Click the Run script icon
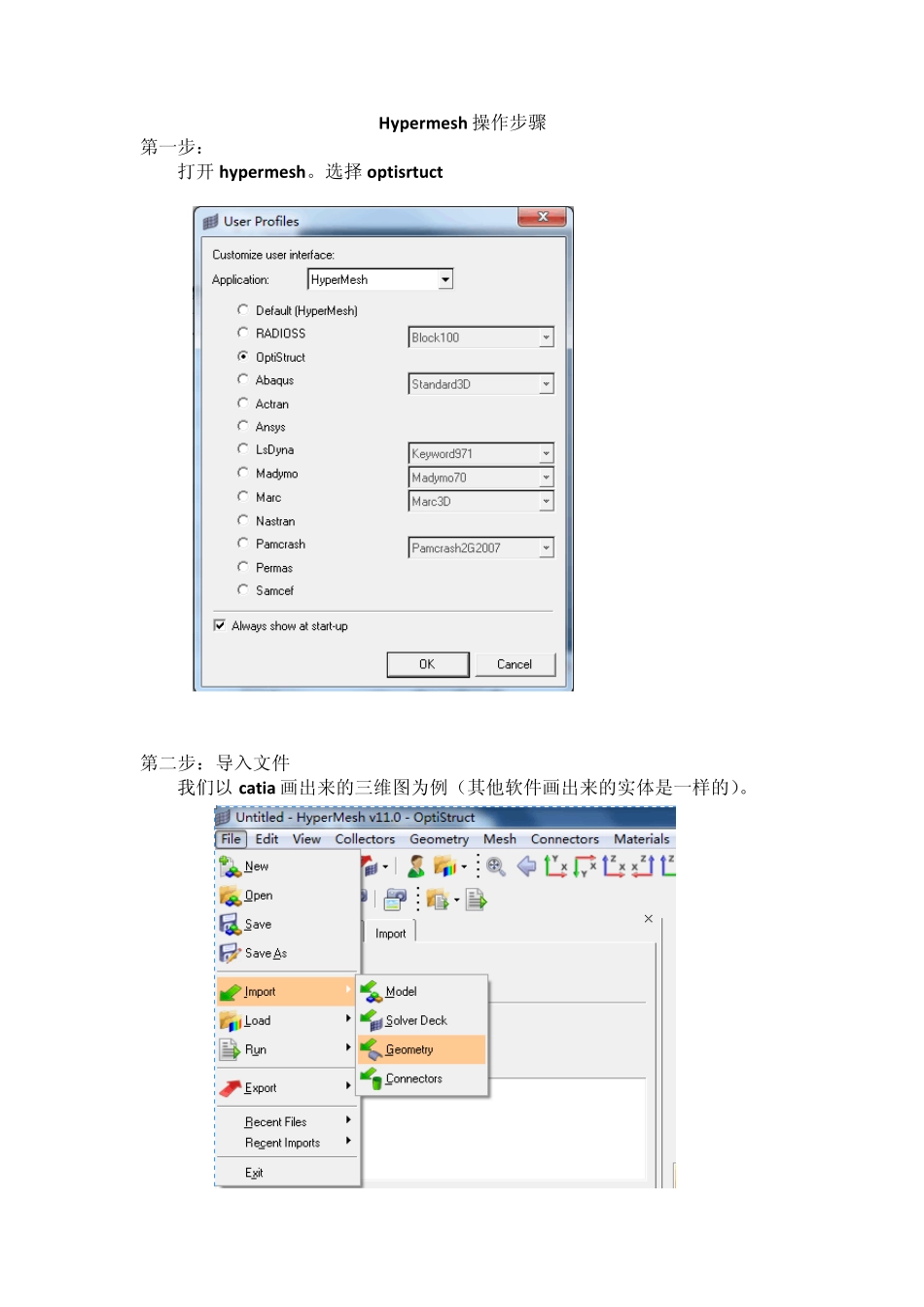924x1307 pixels. tap(230, 1049)
